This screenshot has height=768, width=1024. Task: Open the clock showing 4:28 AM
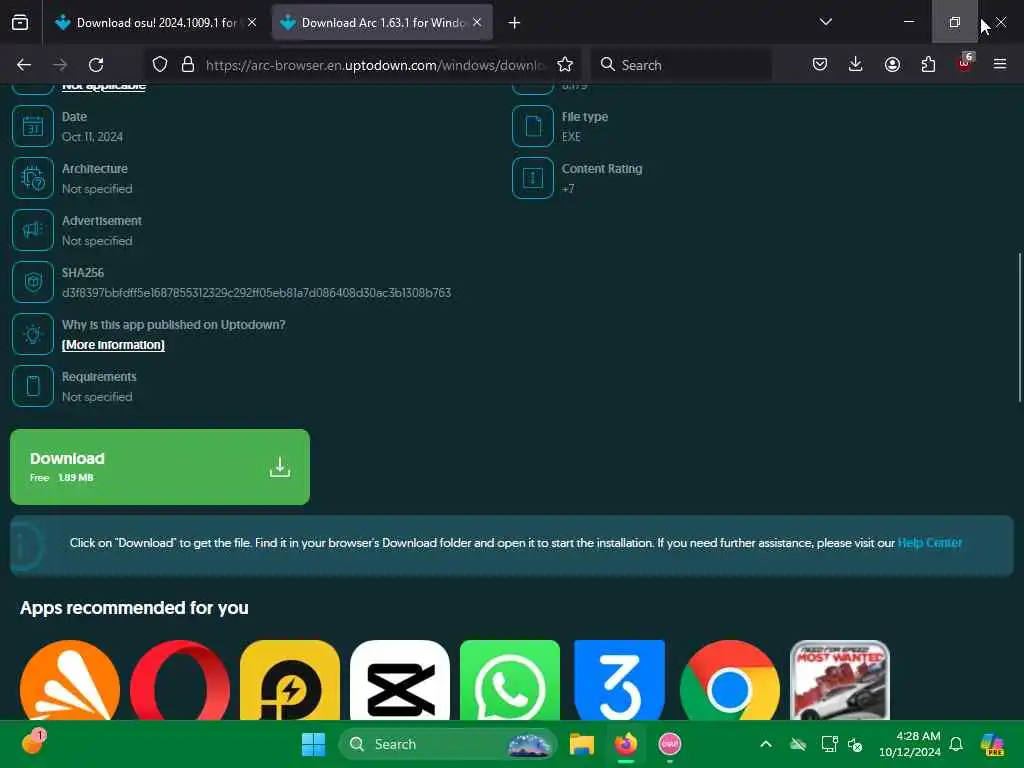(x=909, y=744)
